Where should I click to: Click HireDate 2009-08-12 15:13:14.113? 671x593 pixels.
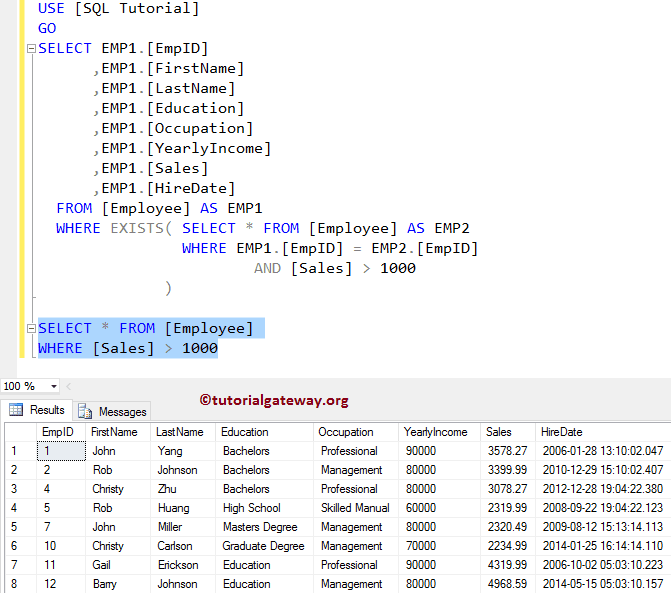pos(603,527)
